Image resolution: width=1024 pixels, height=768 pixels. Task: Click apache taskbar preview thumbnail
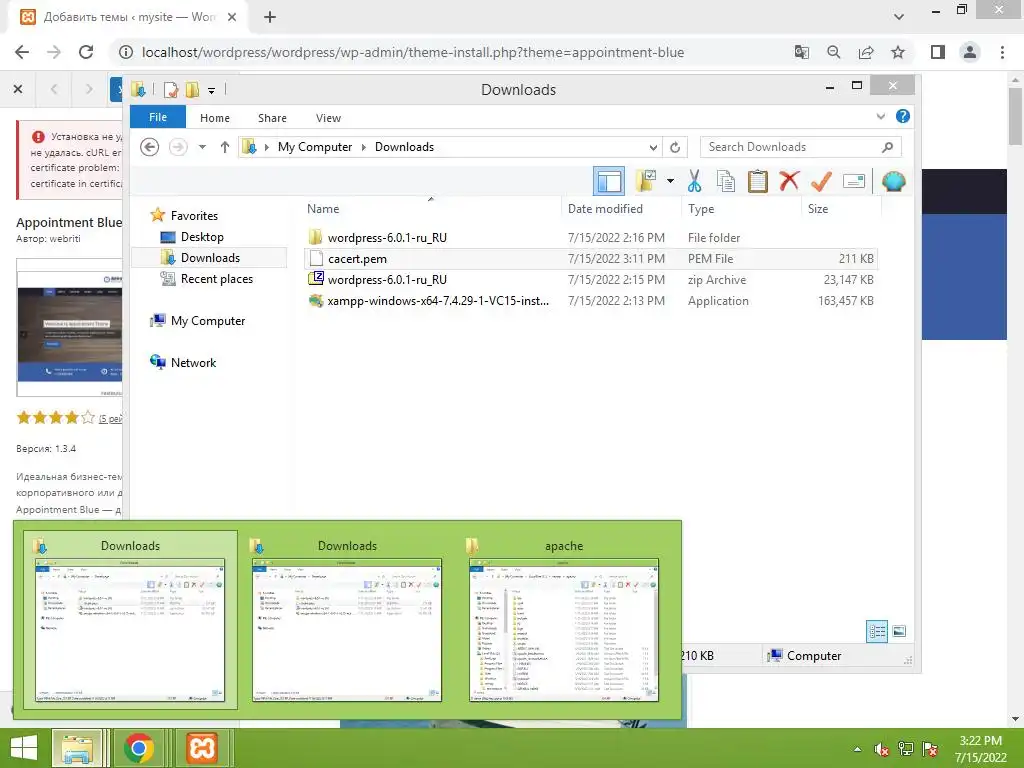564,620
